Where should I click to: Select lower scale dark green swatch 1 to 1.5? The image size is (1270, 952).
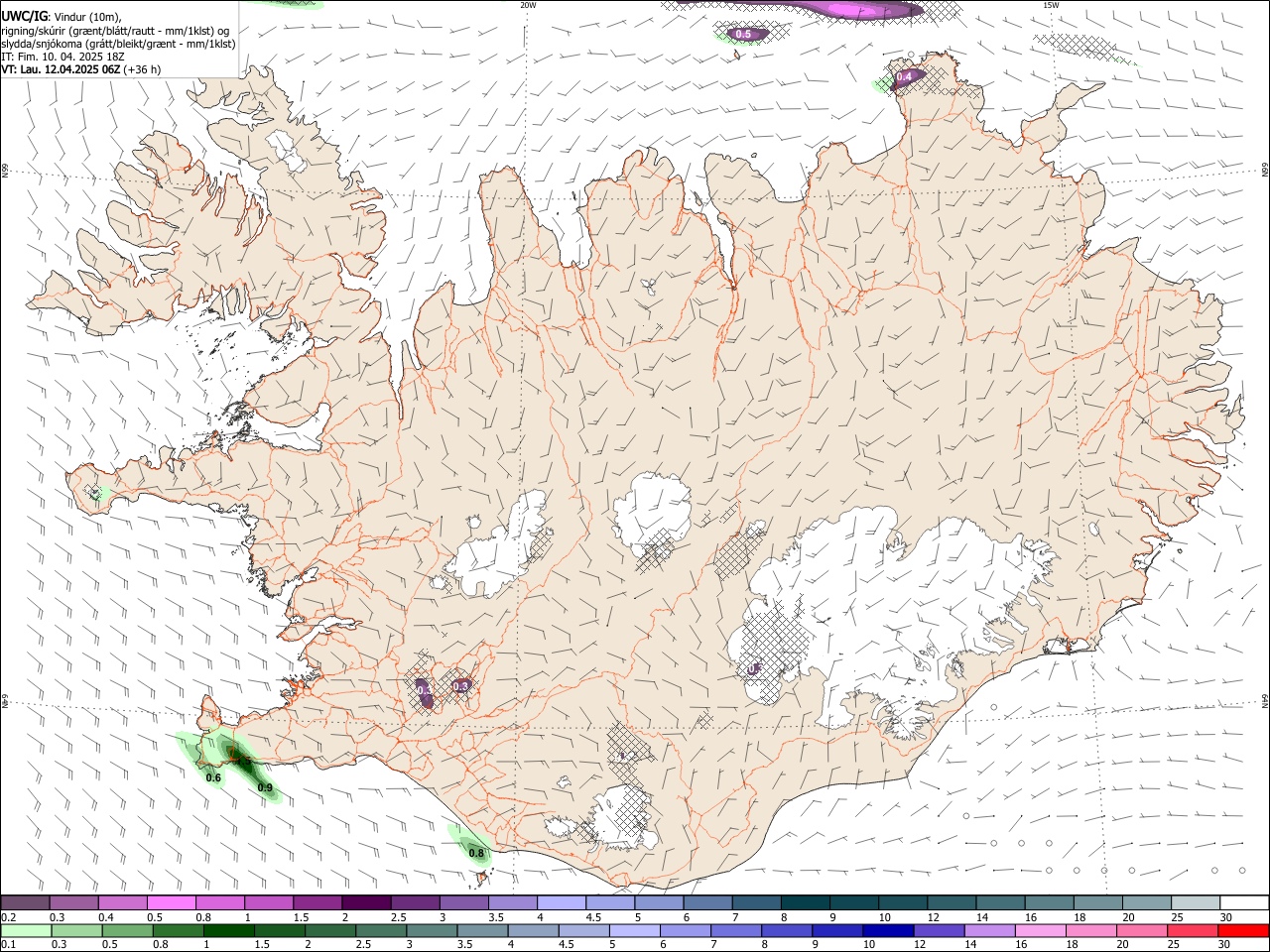(229, 930)
